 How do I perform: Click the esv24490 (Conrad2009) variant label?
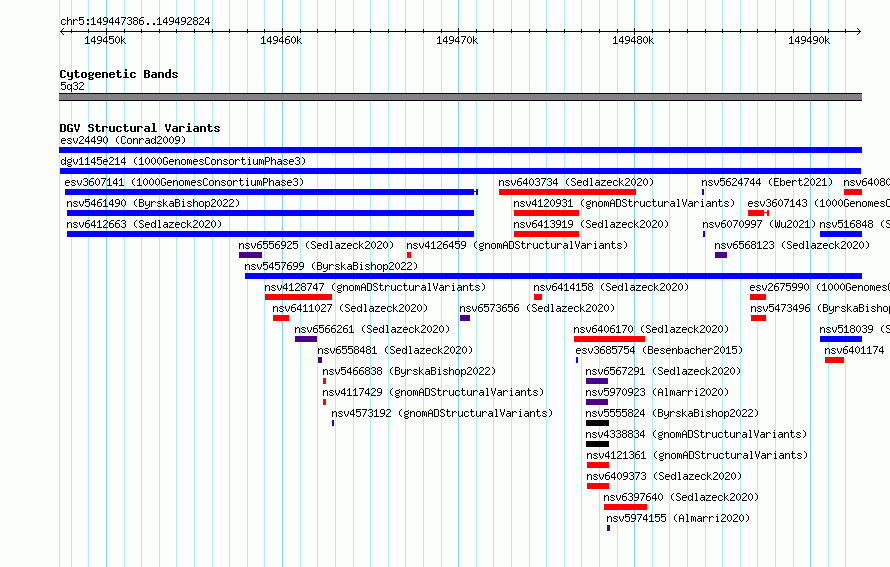point(123,140)
